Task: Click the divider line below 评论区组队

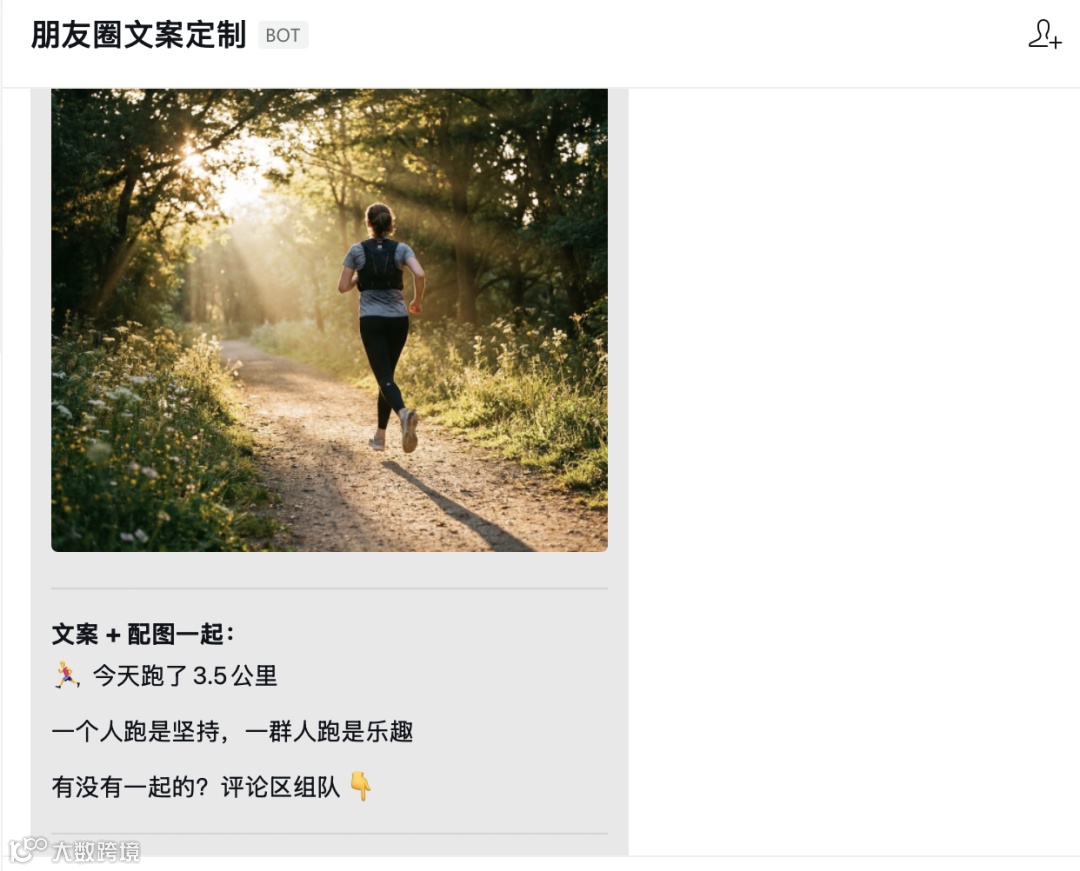Action: (x=329, y=834)
